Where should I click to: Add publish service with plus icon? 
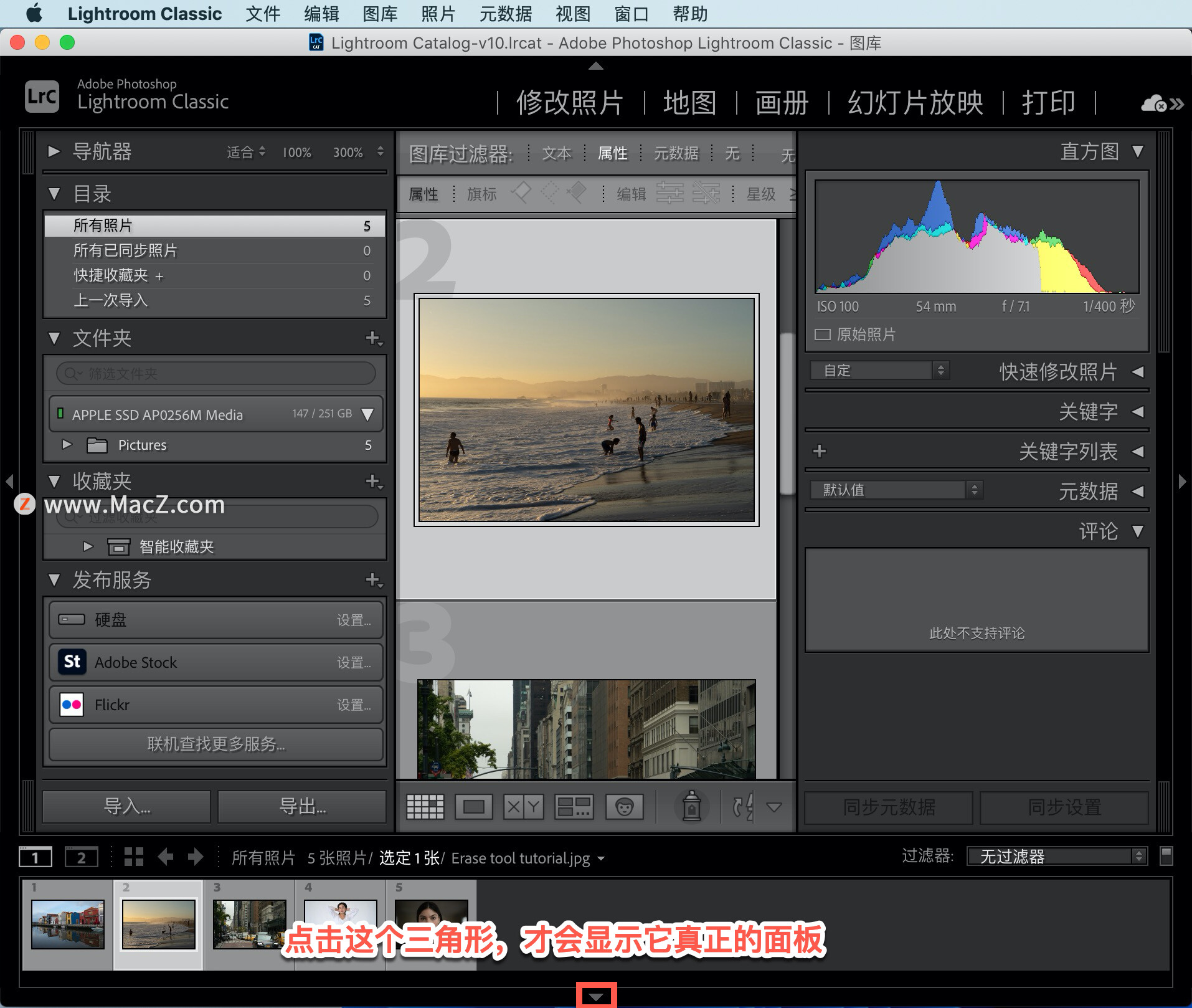click(374, 580)
